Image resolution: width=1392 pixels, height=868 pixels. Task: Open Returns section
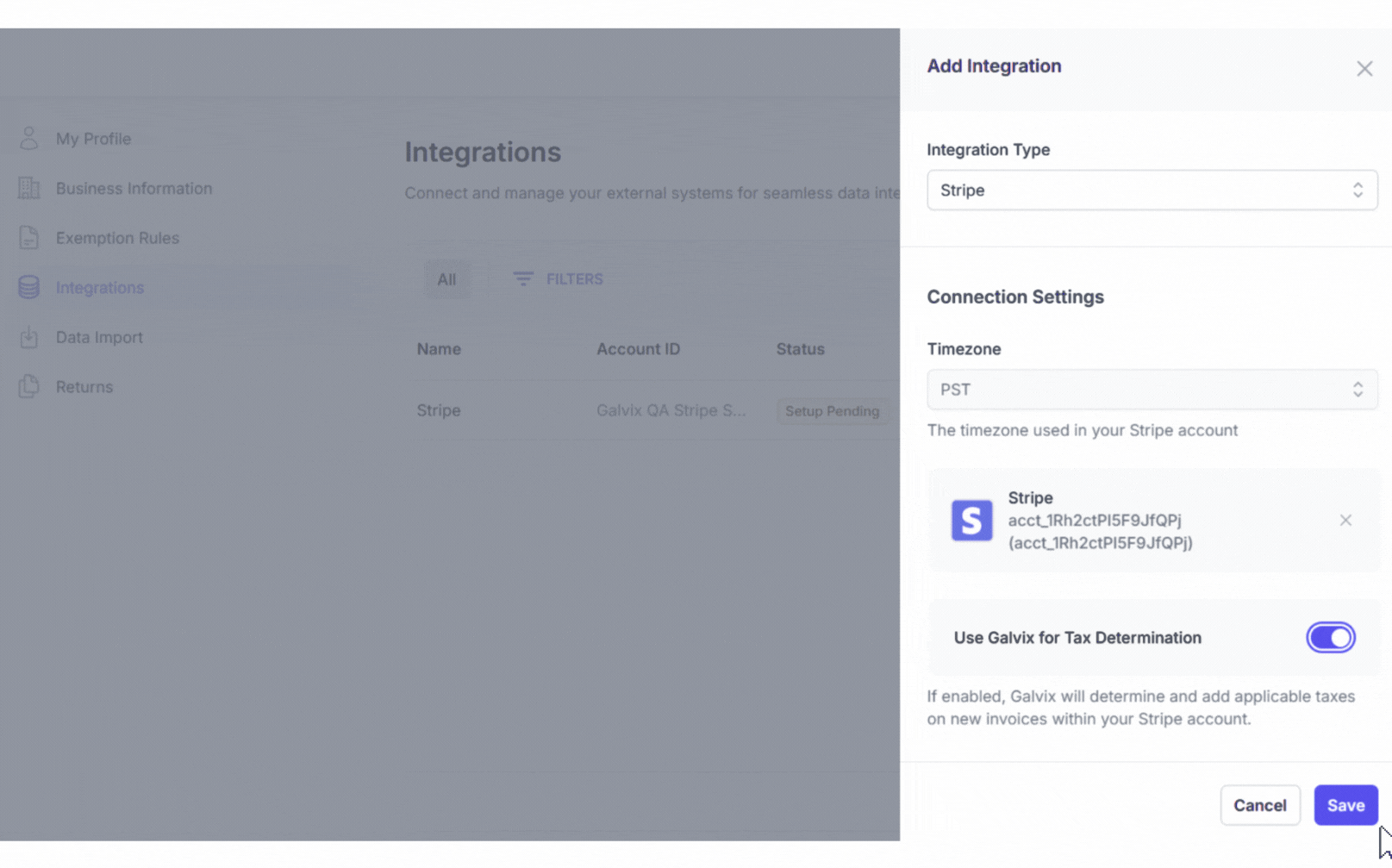point(84,387)
